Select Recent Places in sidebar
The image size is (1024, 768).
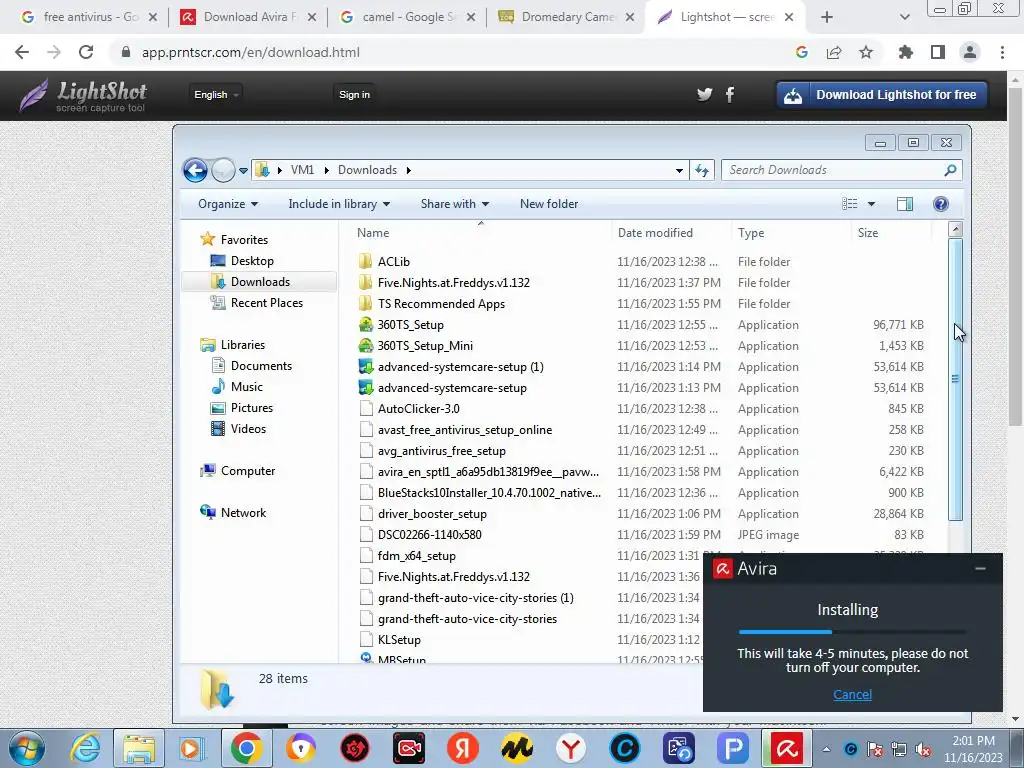(x=266, y=302)
